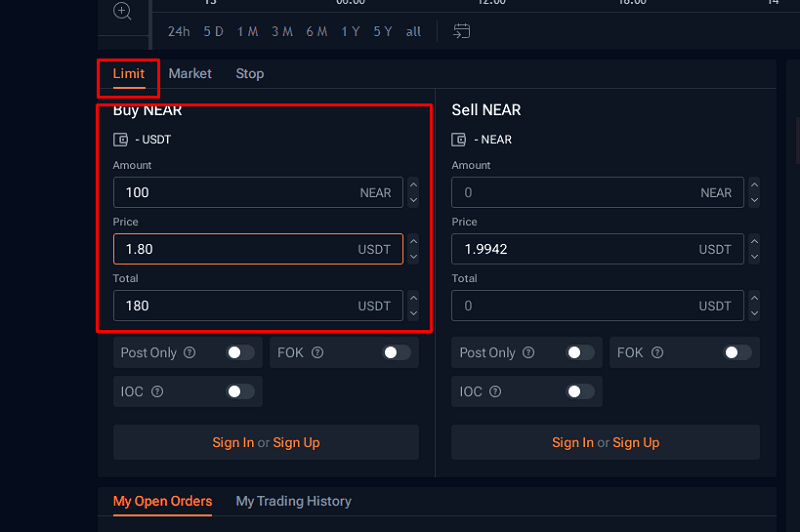Enable FOK toggle in Buy panel

click(x=397, y=352)
